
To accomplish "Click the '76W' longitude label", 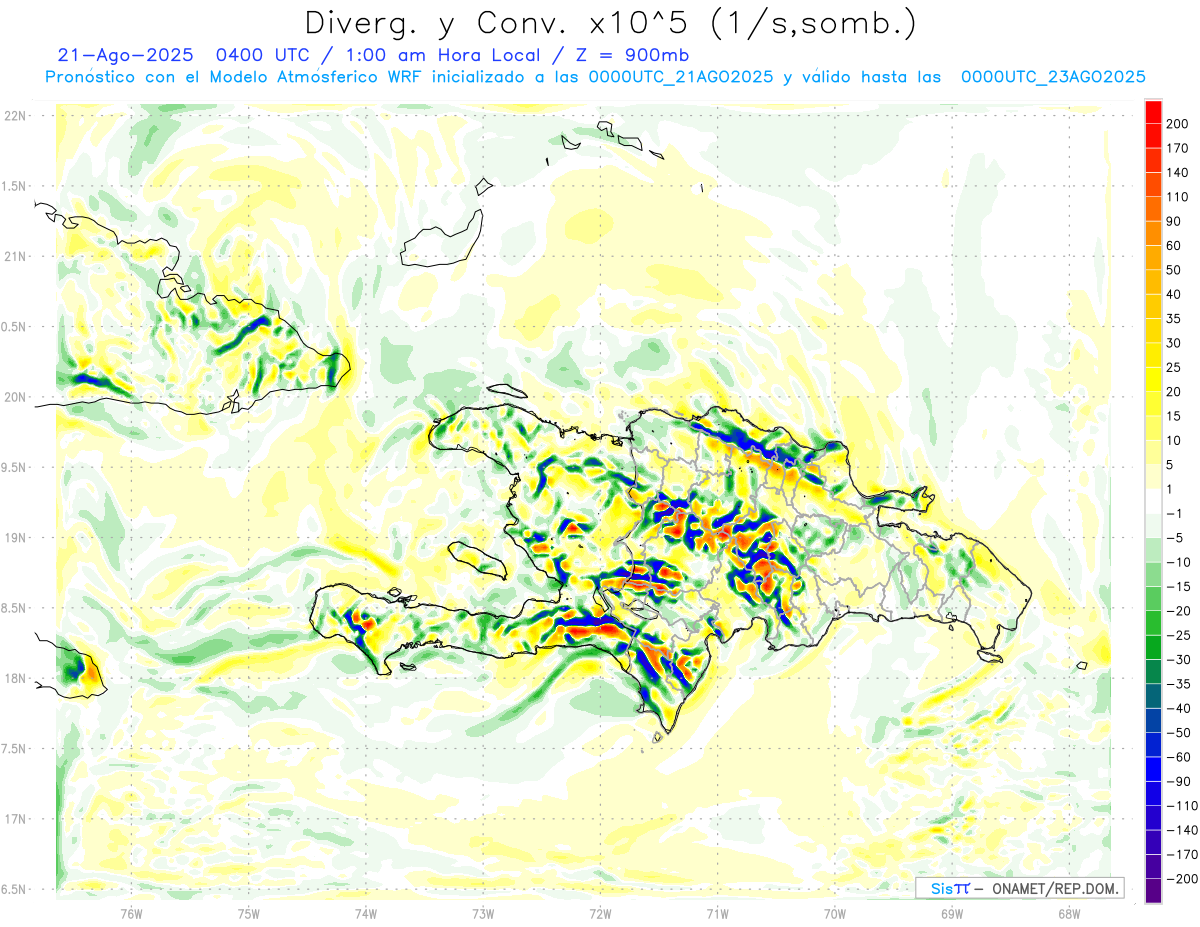I will (131, 913).
